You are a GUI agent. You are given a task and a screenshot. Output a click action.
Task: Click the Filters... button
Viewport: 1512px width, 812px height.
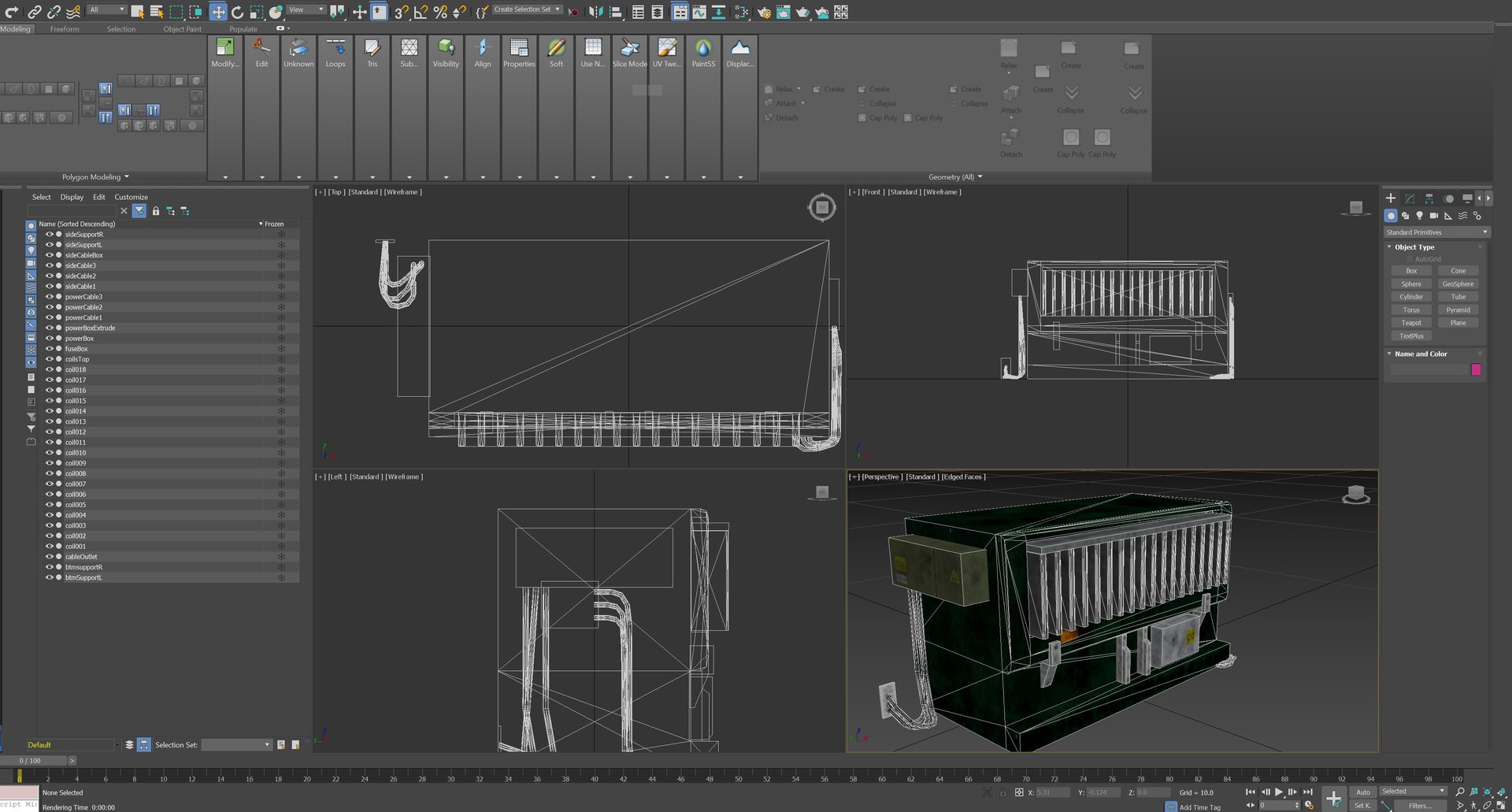point(1420,806)
